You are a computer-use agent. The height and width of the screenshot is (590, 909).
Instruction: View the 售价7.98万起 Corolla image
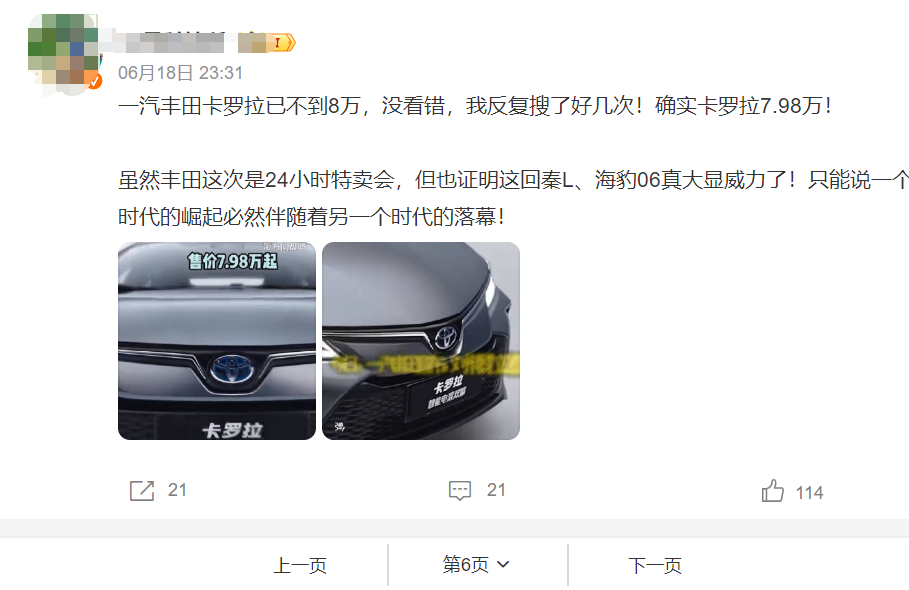tap(217, 341)
